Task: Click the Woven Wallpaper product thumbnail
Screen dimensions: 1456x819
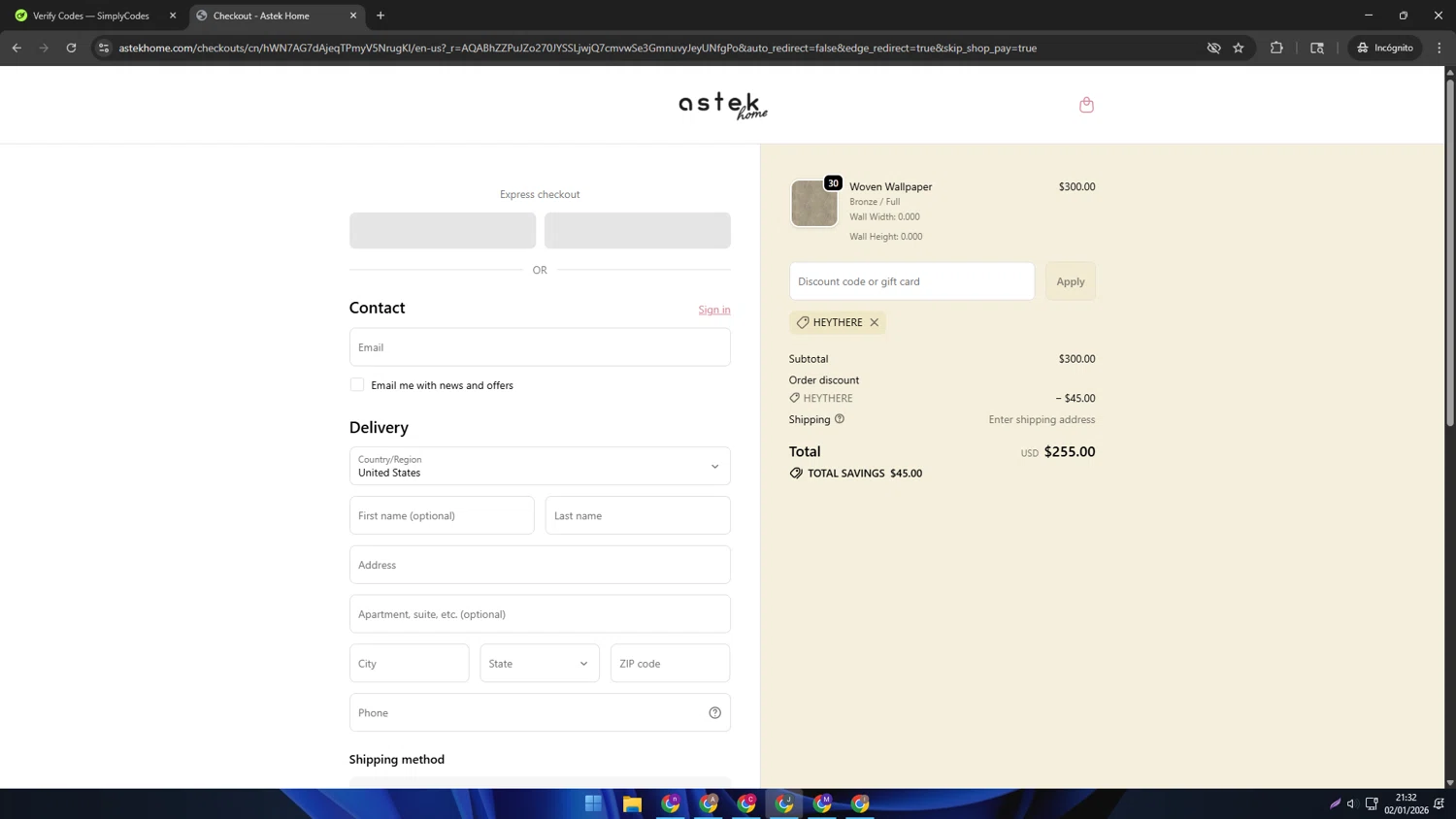Action: point(814,204)
